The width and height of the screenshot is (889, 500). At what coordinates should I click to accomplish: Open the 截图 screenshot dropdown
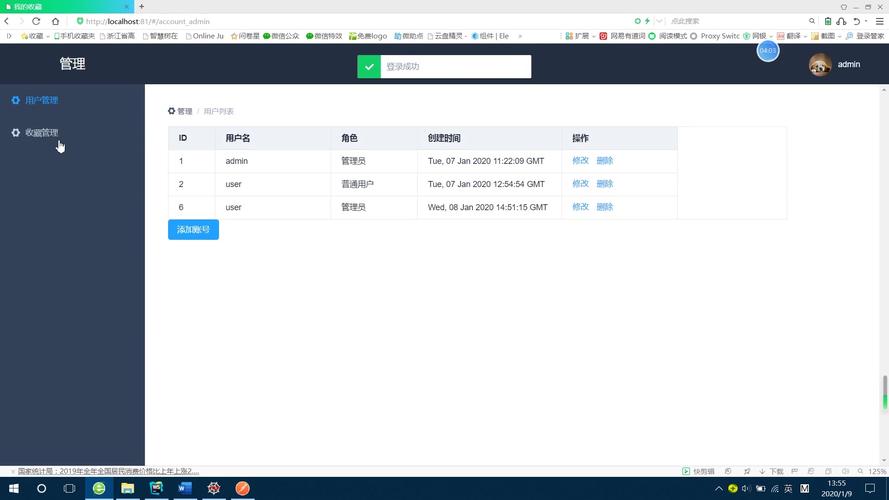[x=826, y=36]
